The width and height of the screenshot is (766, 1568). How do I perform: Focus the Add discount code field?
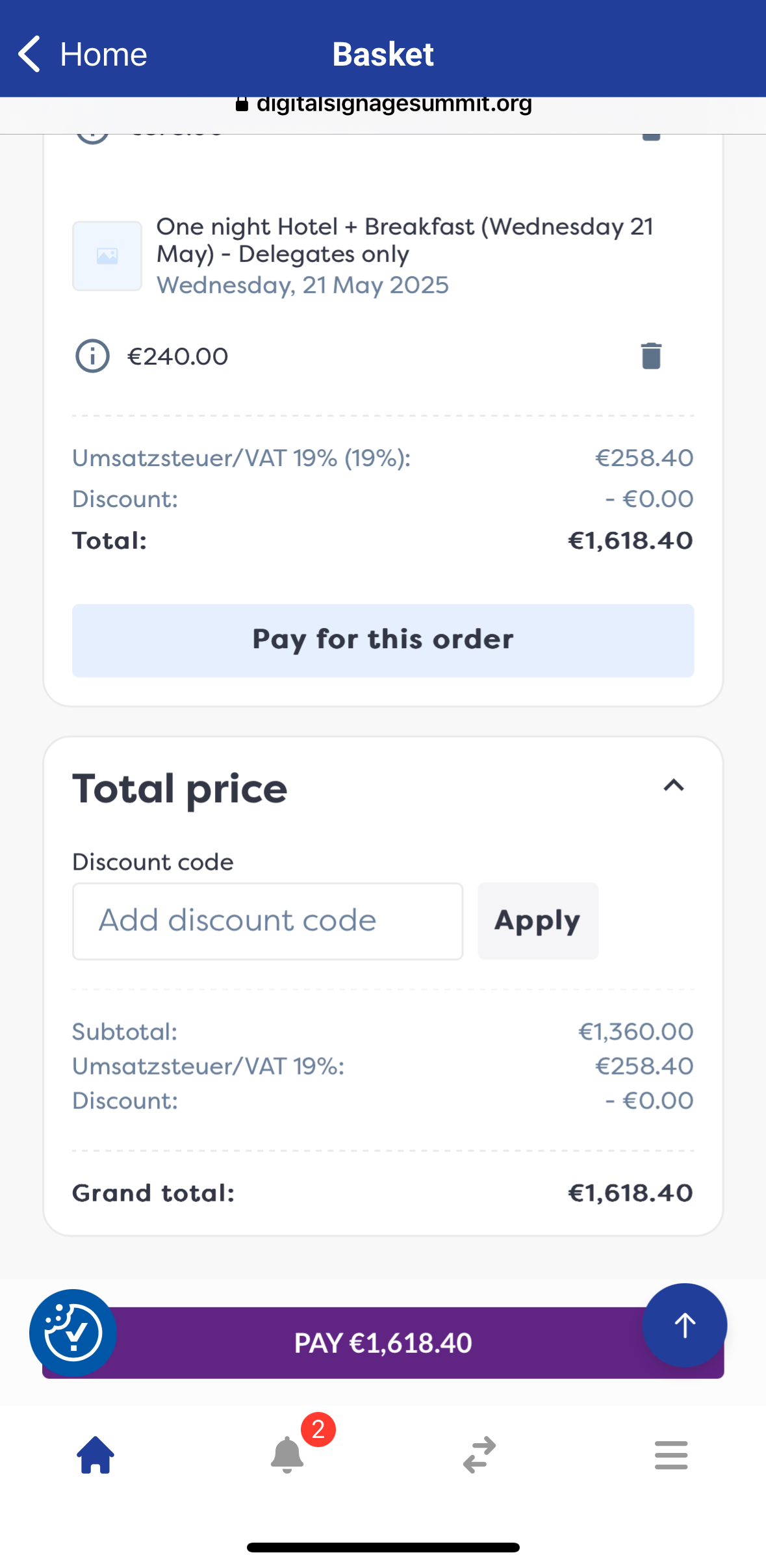pos(267,921)
